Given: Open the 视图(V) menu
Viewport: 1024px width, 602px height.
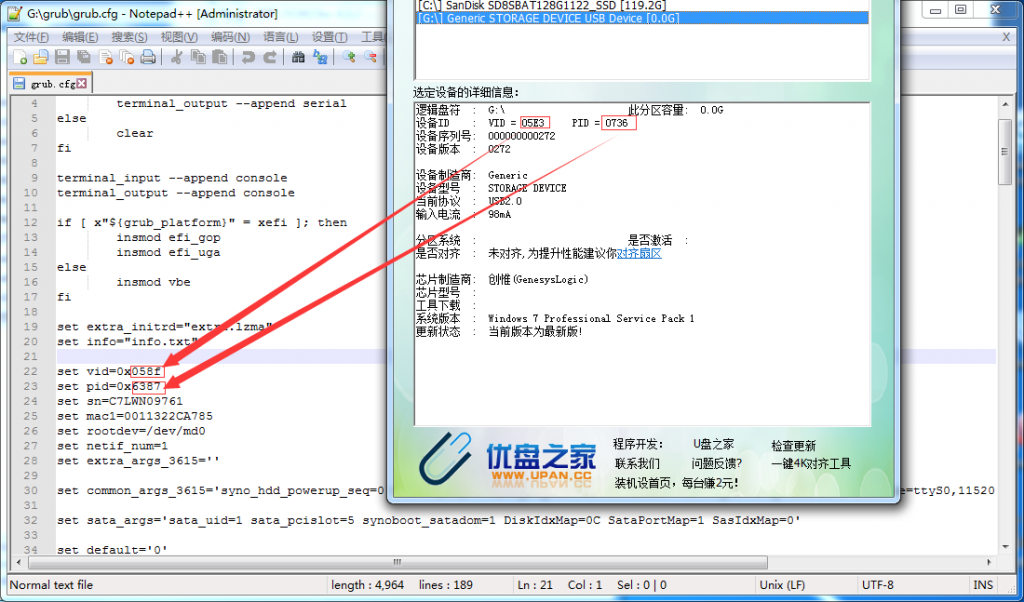Looking at the screenshot, I should tap(179, 37).
